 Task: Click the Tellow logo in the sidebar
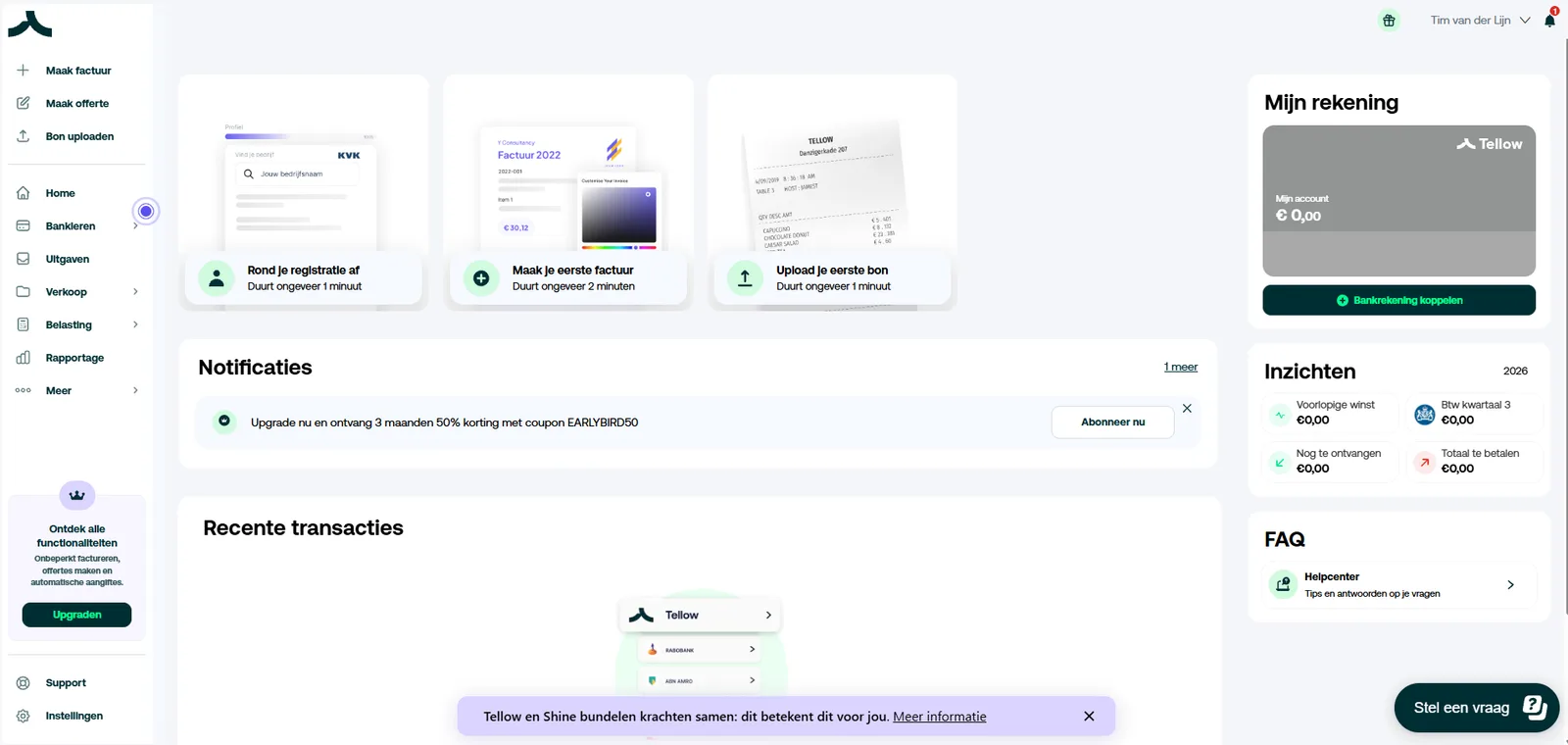click(x=29, y=25)
